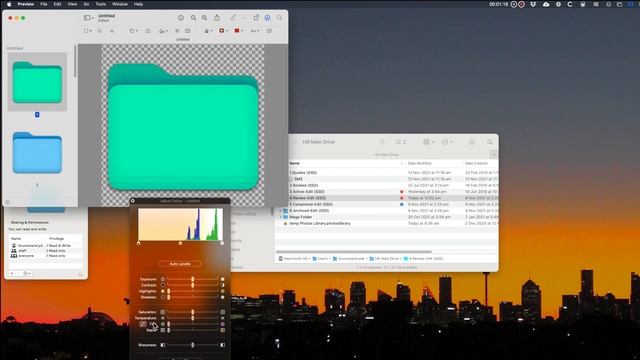Open the Preview menu
The height and width of the screenshot is (360, 640).
pyautogui.click(x=26, y=4)
